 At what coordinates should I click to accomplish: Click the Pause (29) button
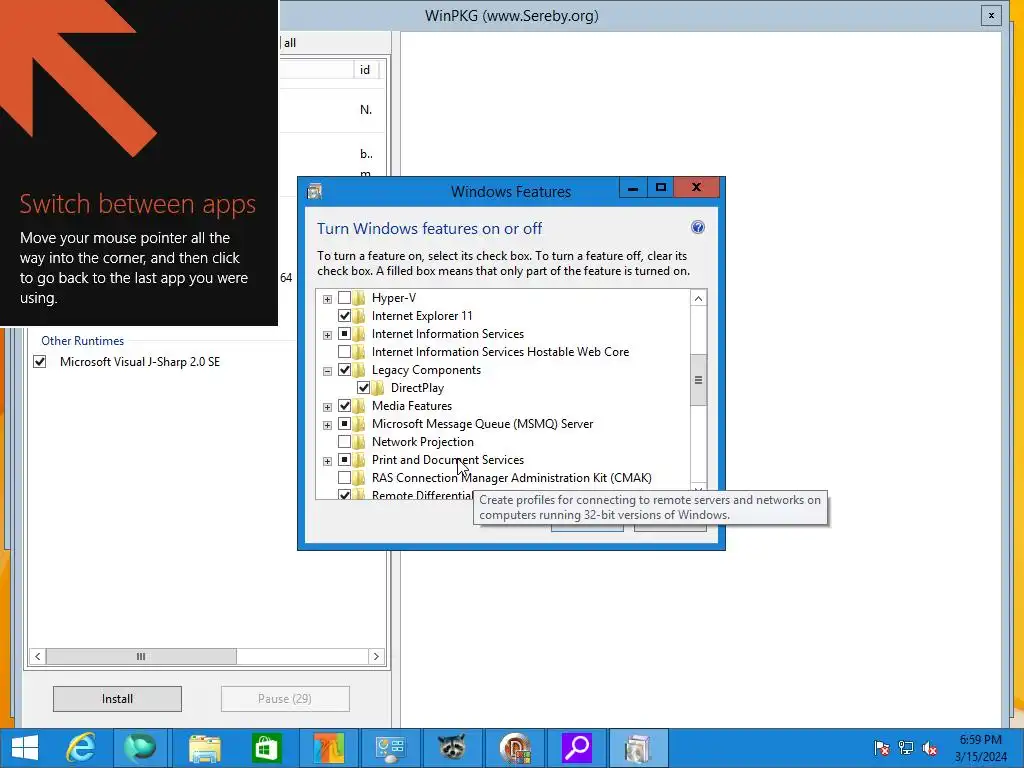285,699
